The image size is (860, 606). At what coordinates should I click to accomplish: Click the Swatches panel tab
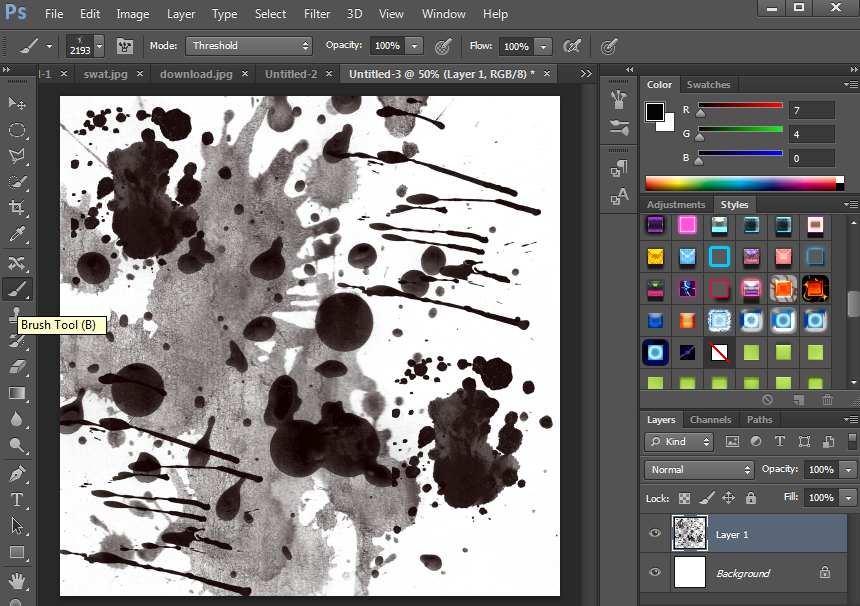708,85
